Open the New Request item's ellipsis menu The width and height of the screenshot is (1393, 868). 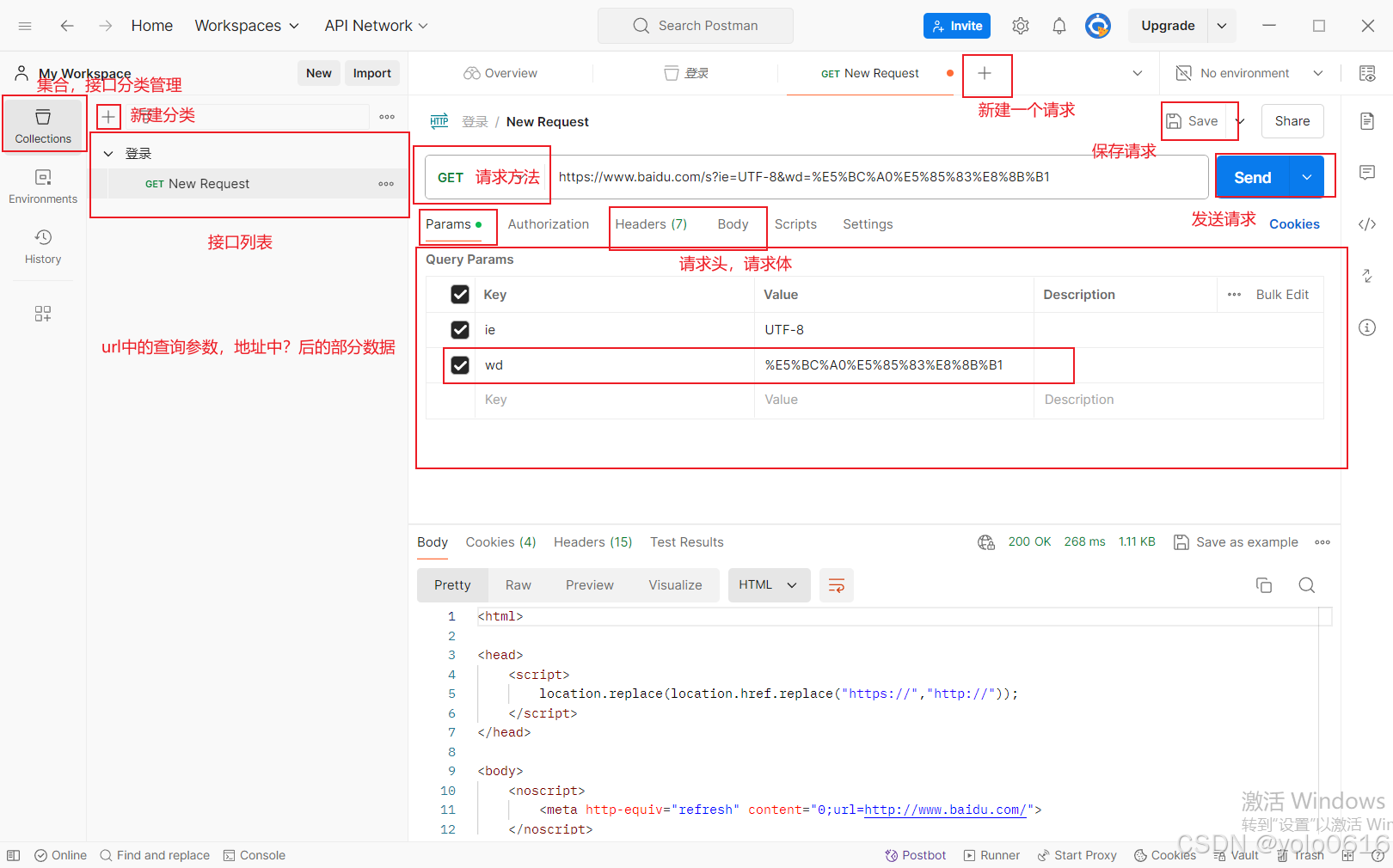pos(386,184)
